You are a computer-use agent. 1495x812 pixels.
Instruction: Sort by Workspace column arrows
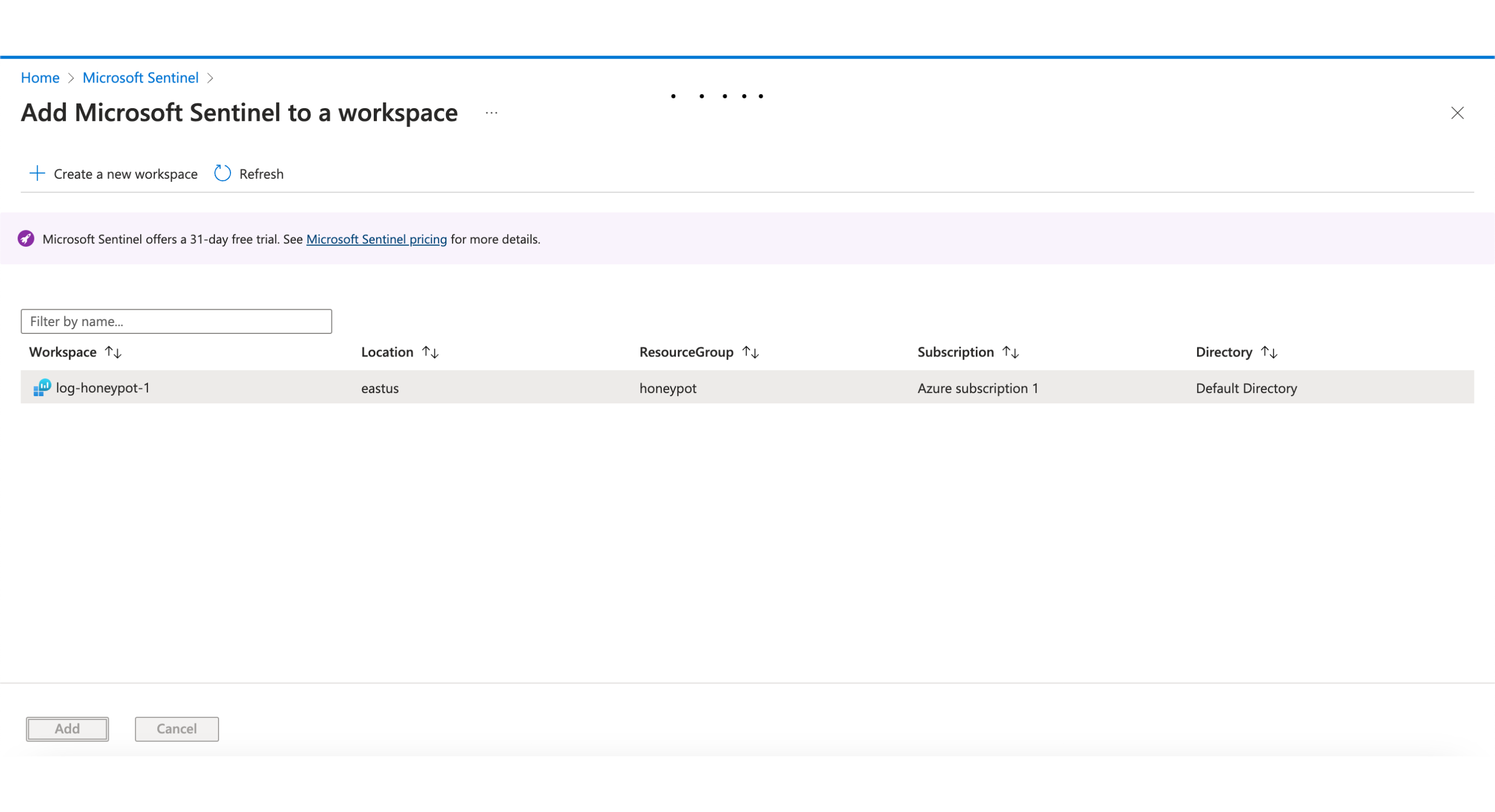[113, 352]
